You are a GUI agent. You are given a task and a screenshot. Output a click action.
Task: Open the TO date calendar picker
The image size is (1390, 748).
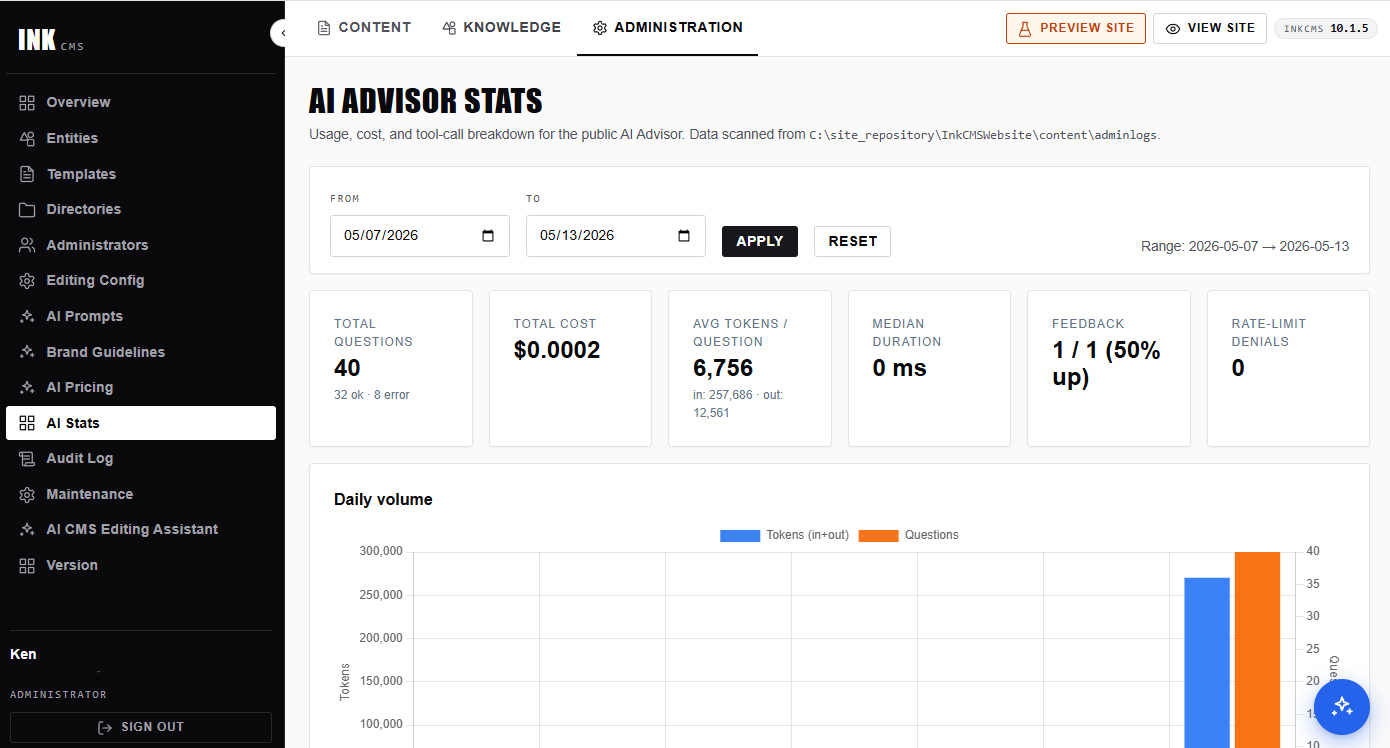[x=684, y=236]
